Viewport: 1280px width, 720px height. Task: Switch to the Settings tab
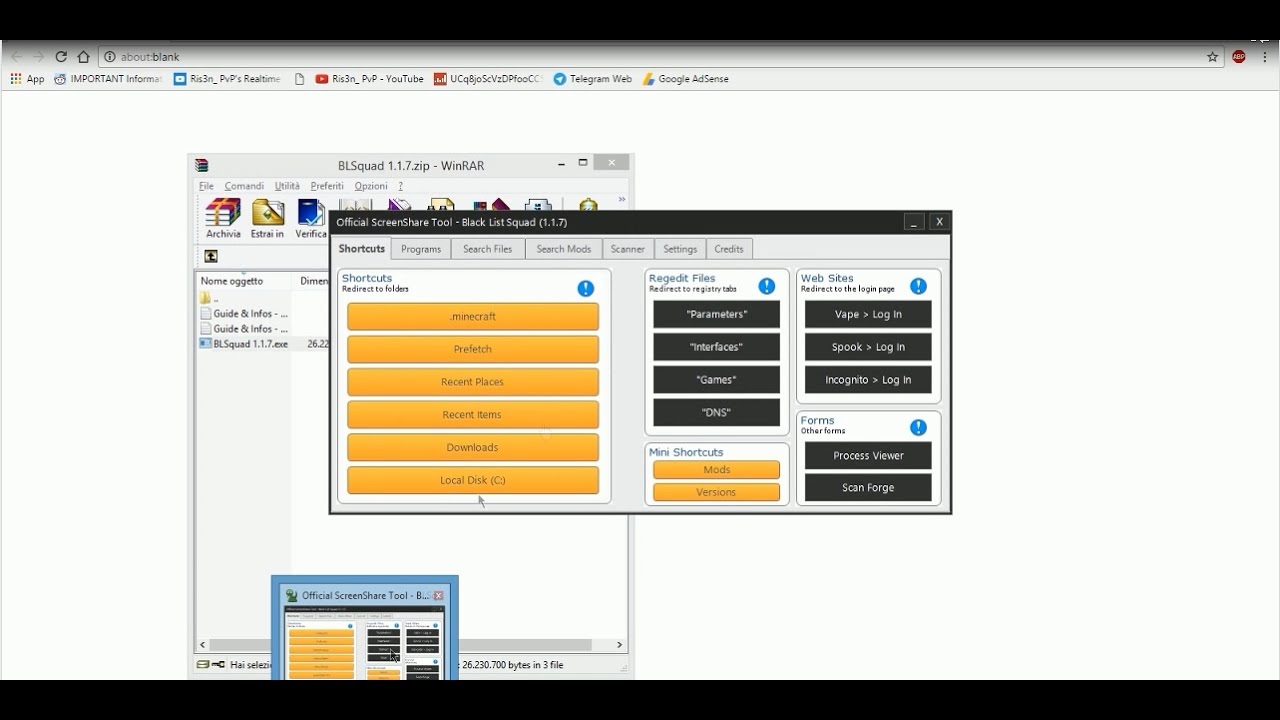[680, 249]
